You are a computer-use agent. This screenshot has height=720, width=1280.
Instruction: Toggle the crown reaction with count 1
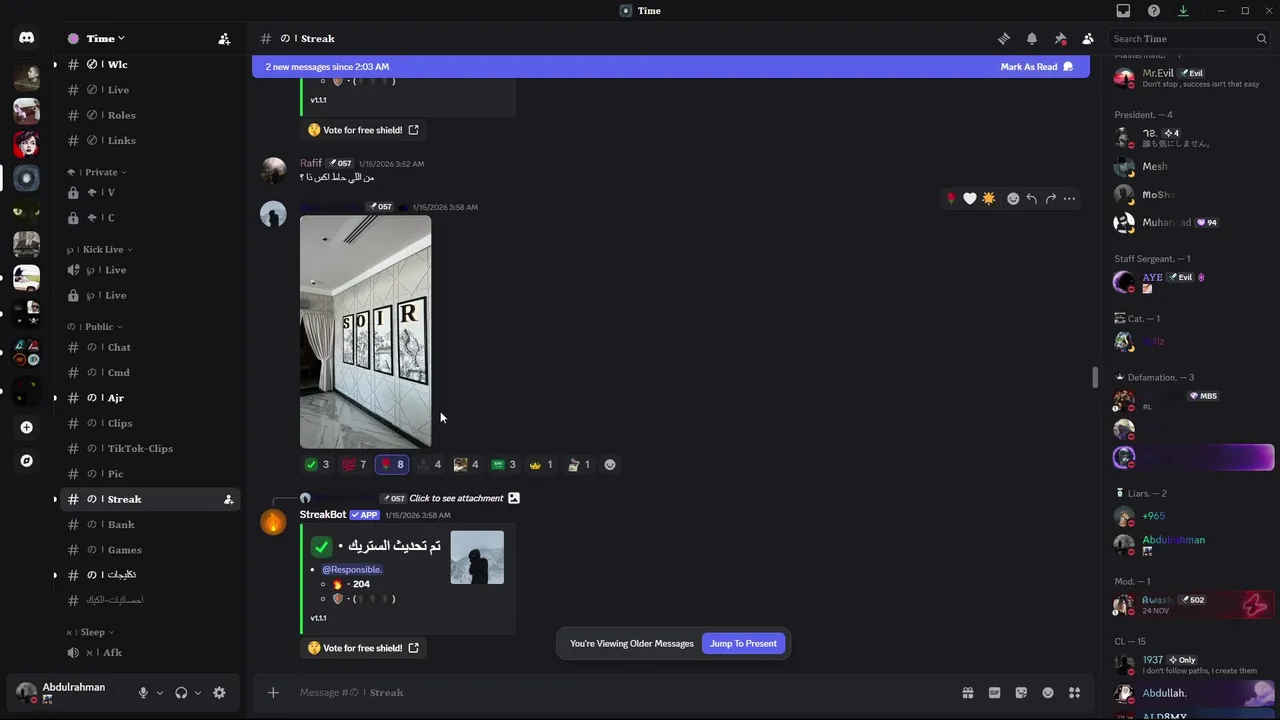pyautogui.click(x=541, y=465)
